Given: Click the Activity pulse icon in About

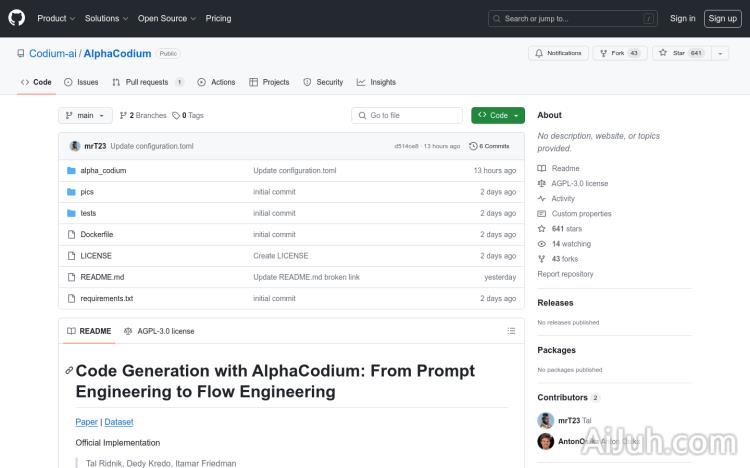Looking at the screenshot, I should click(x=542, y=199).
